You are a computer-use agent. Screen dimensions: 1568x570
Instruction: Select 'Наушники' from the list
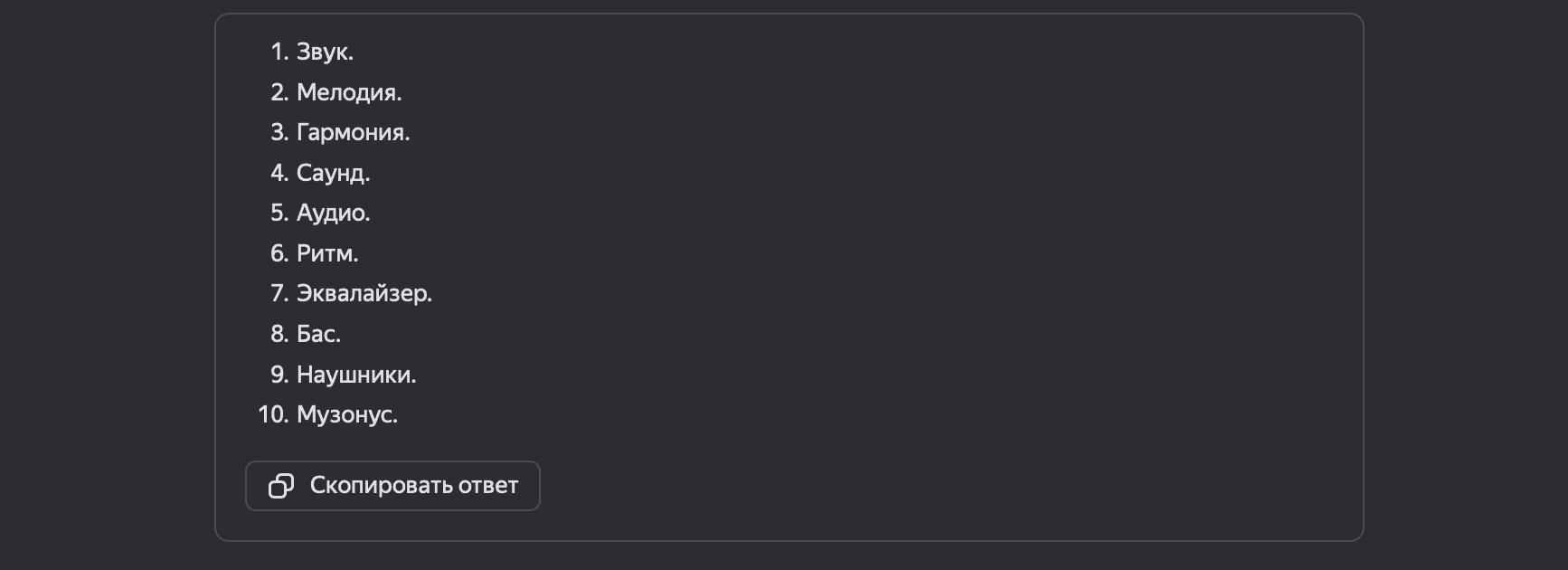click(x=356, y=374)
